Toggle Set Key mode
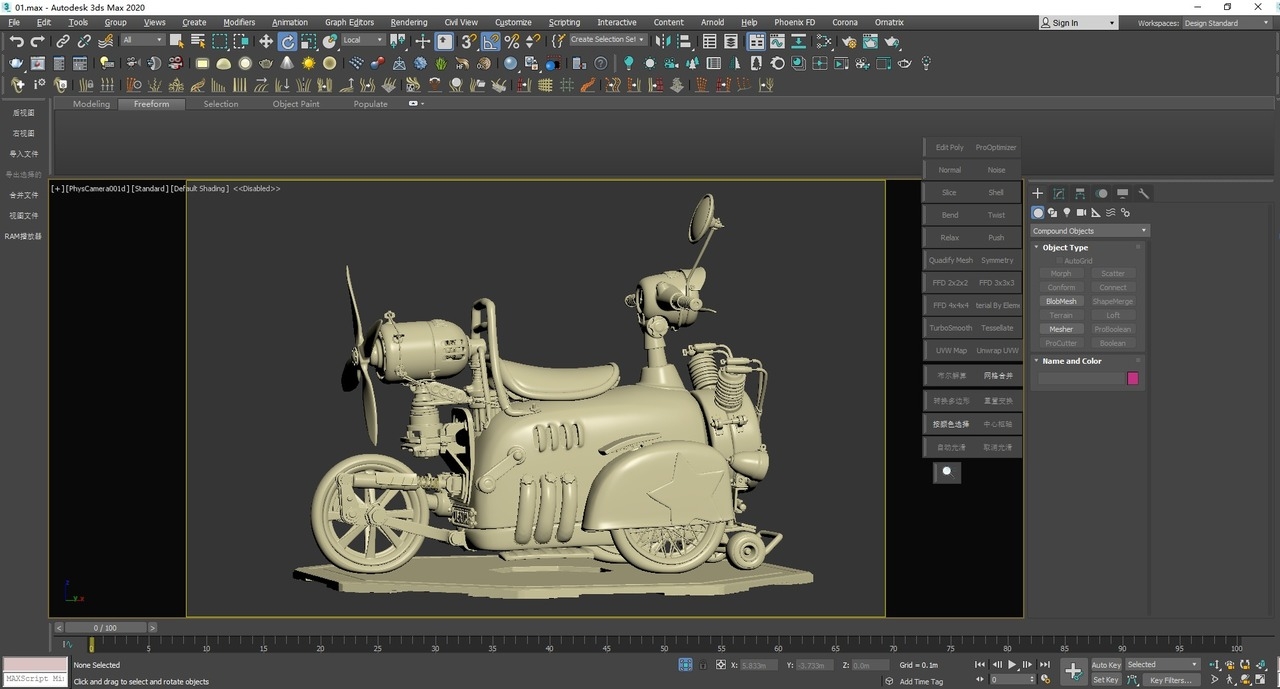Image resolution: width=1280 pixels, height=689 pixels. [x=1106, y=680]
